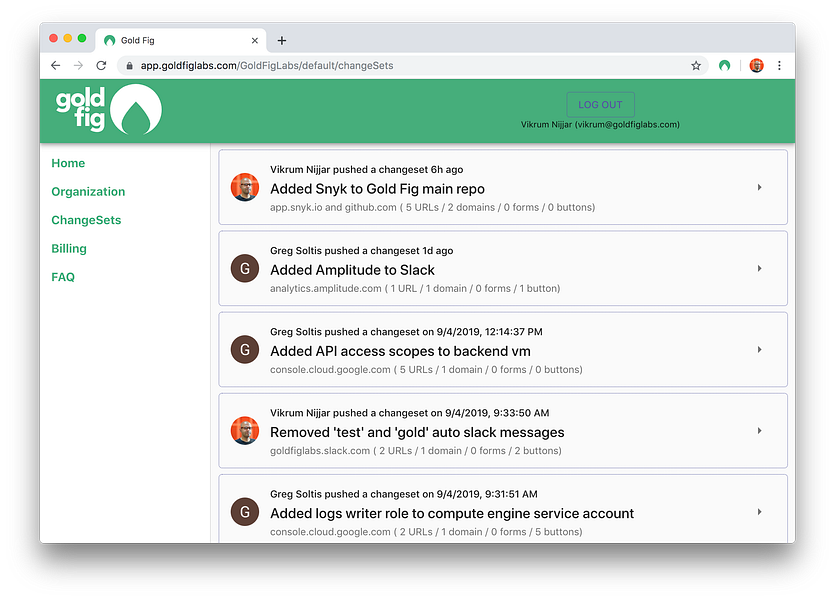Expand the logs writer role changeset arrow
Screen dimensions: 835x600
(759, 512)
